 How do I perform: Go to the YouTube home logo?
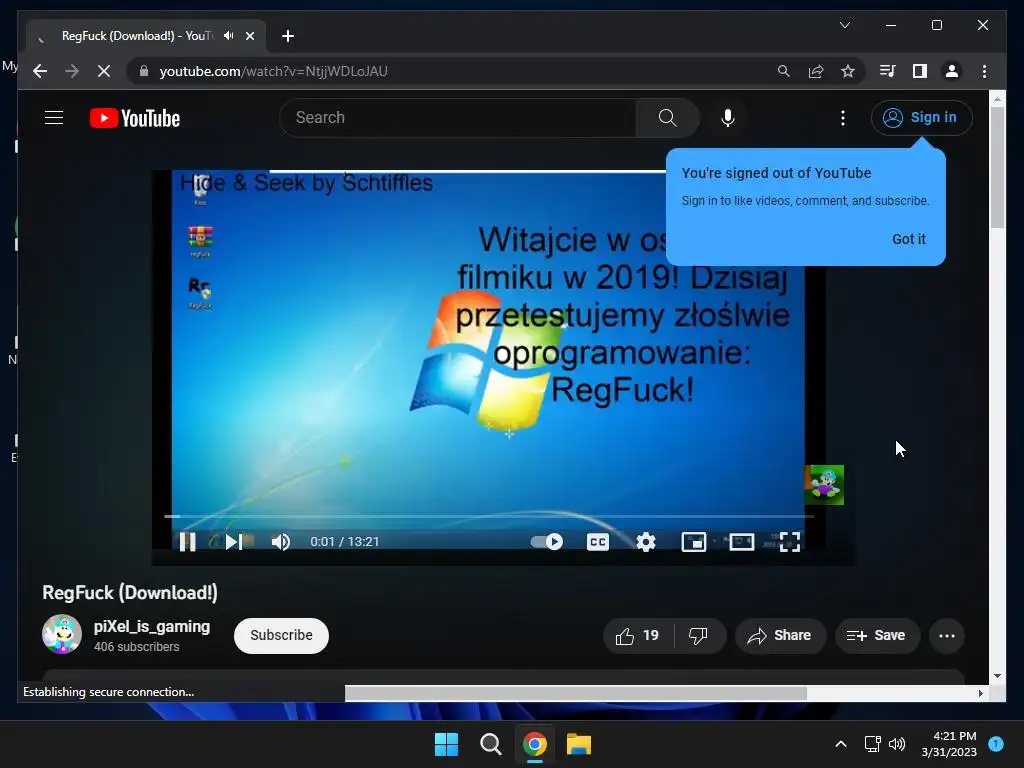[x=135, y=118]
